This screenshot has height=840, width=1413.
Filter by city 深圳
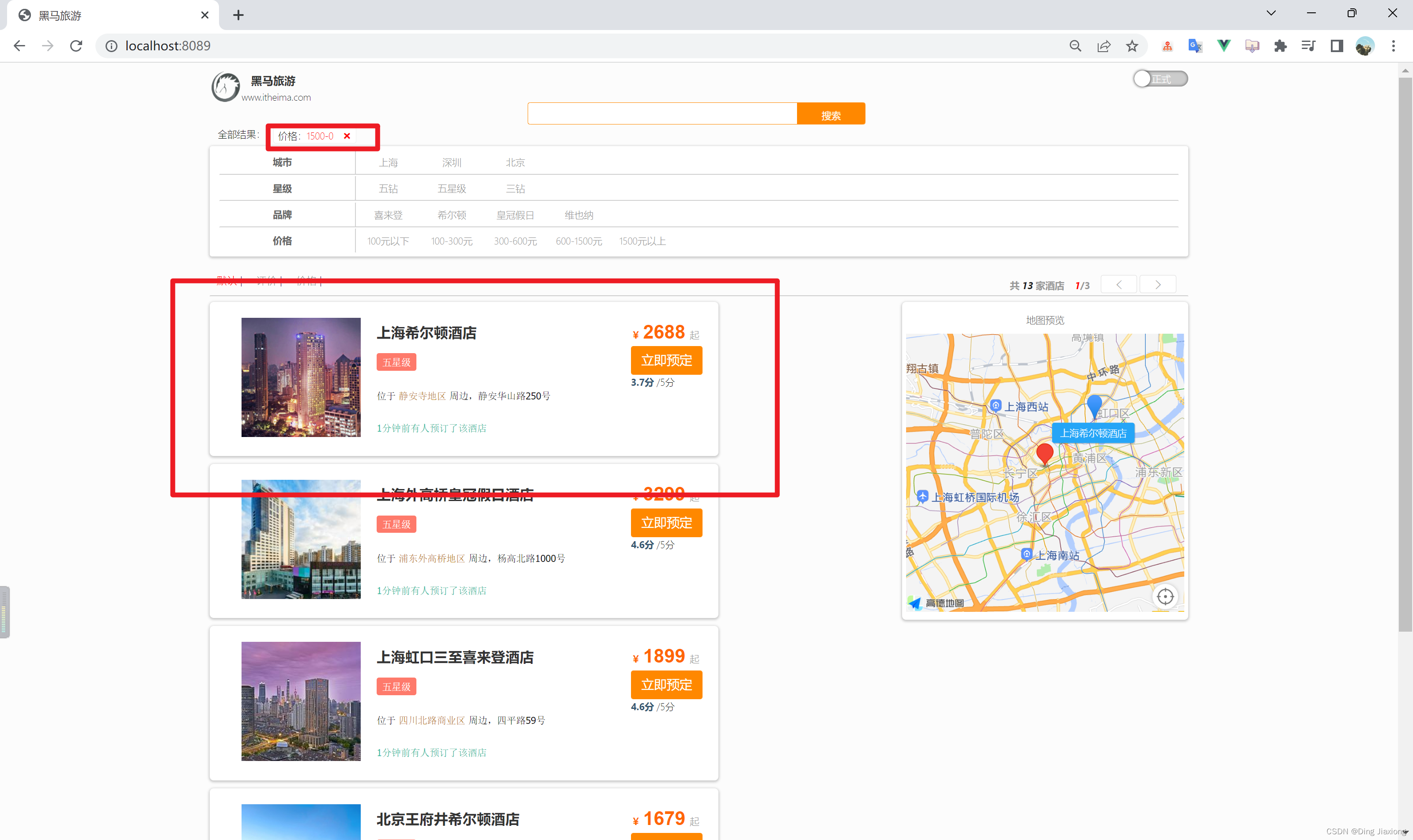tap(452, 162)
